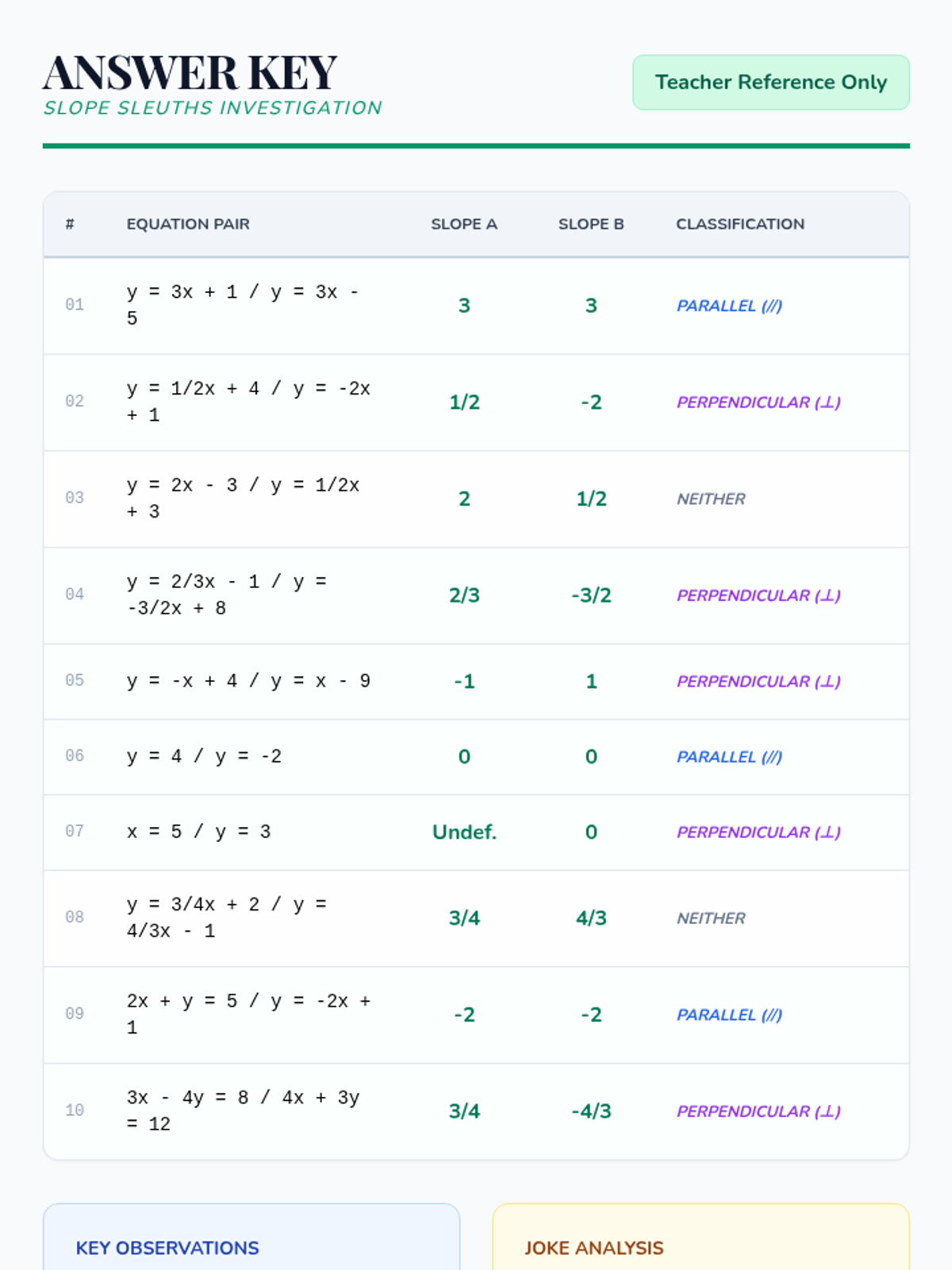Select the PARALLEL label in row 01
This screenshot has height=1270, width=952.
[x=728, y=306]
